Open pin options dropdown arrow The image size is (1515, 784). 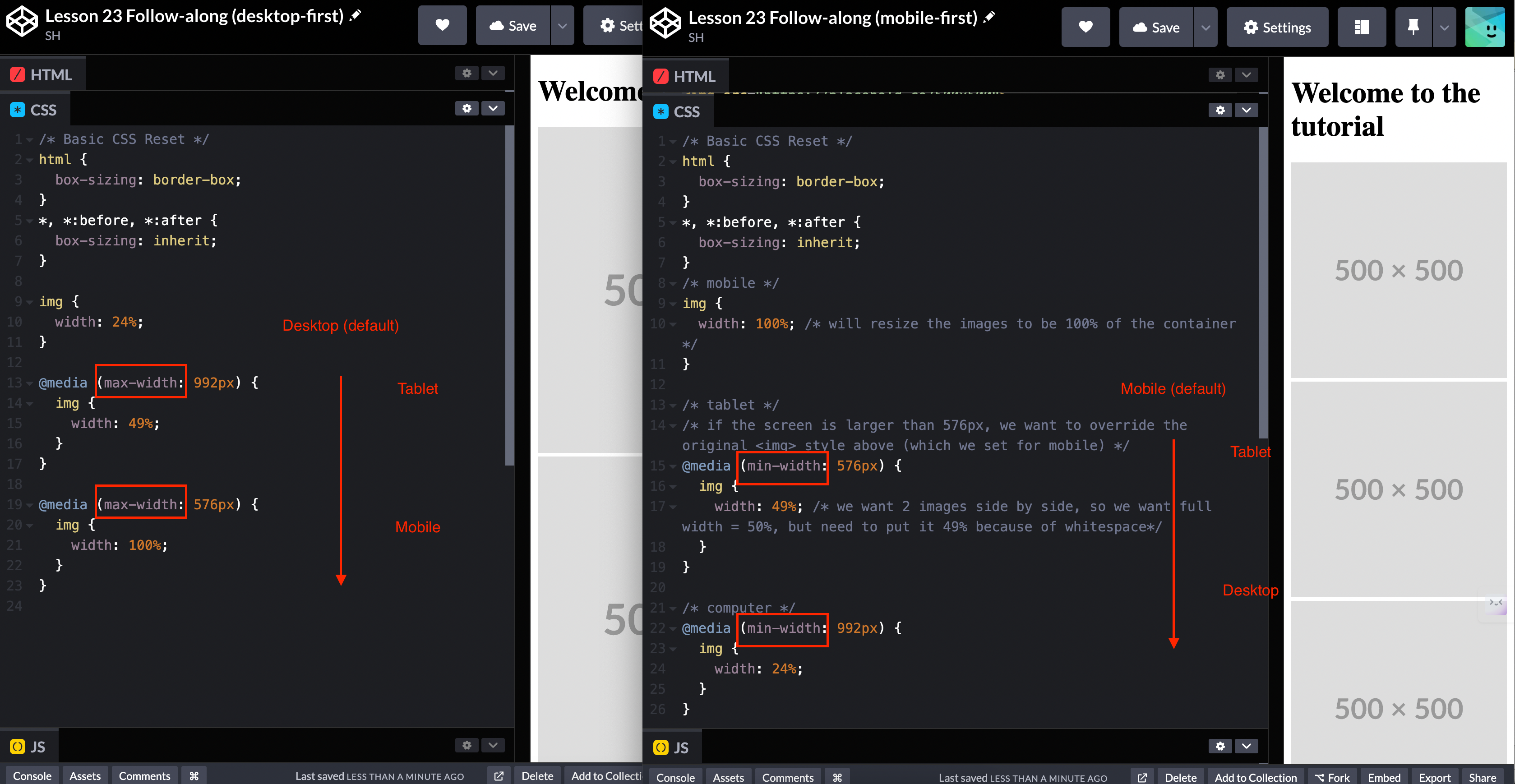point(1445,27)
